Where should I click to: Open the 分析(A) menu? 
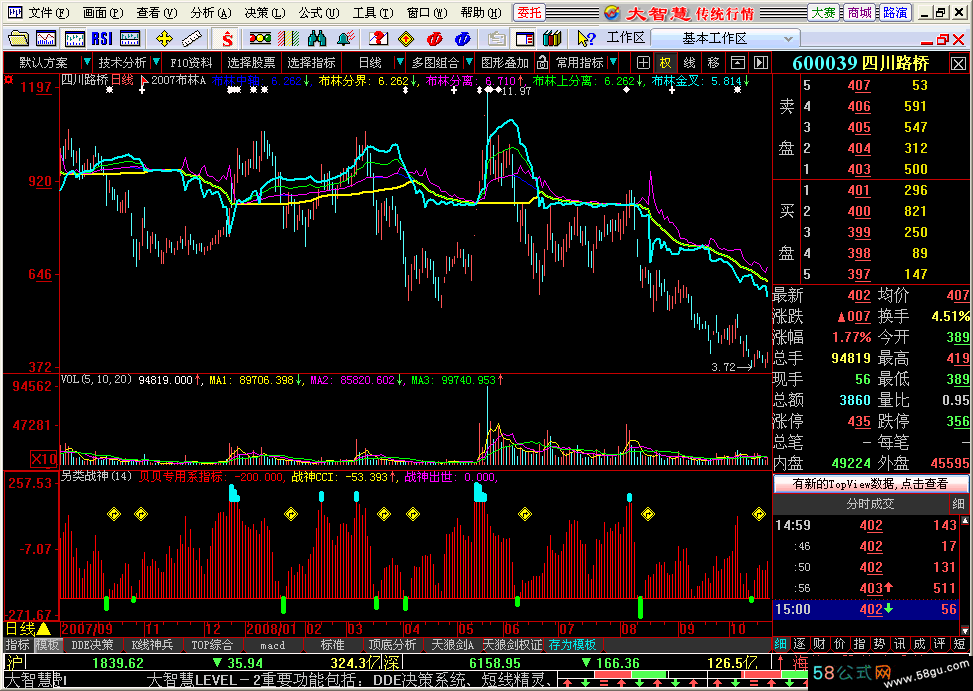coord(210,12)
